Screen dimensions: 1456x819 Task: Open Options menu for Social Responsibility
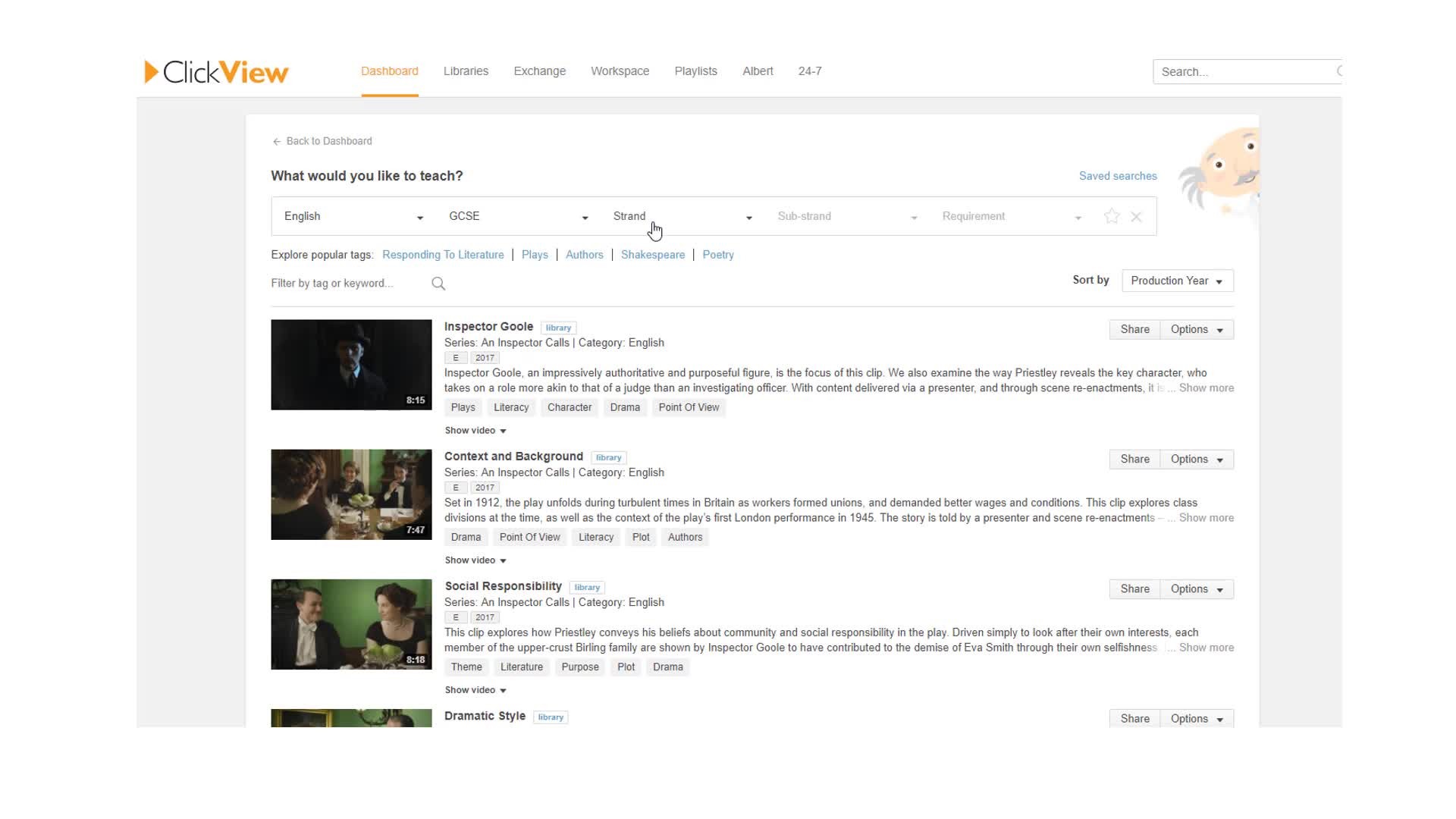[1197, 589]
